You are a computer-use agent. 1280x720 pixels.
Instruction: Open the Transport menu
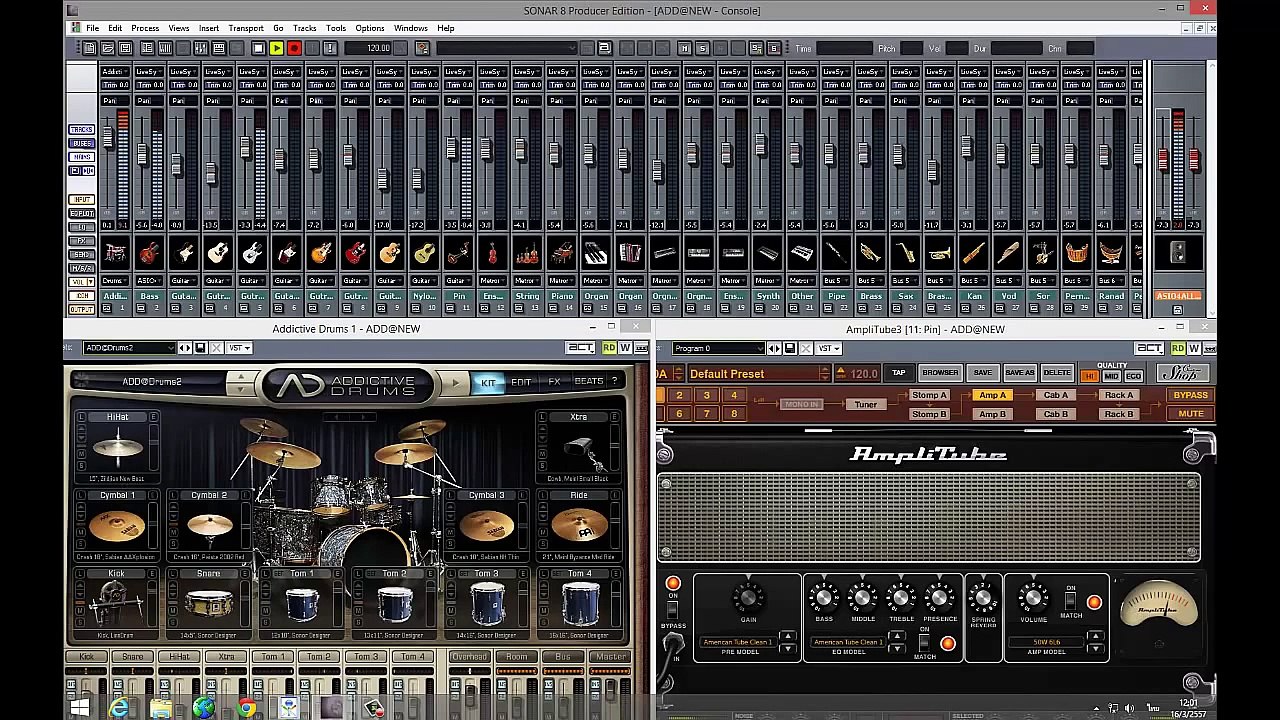(x=245, y=28)
